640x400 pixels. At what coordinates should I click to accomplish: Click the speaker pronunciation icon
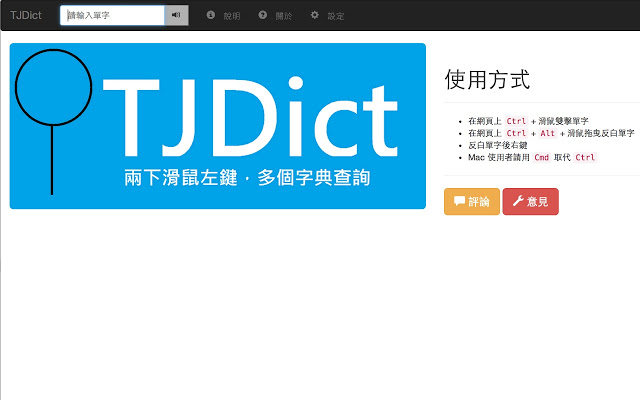[x=176, y=16]
